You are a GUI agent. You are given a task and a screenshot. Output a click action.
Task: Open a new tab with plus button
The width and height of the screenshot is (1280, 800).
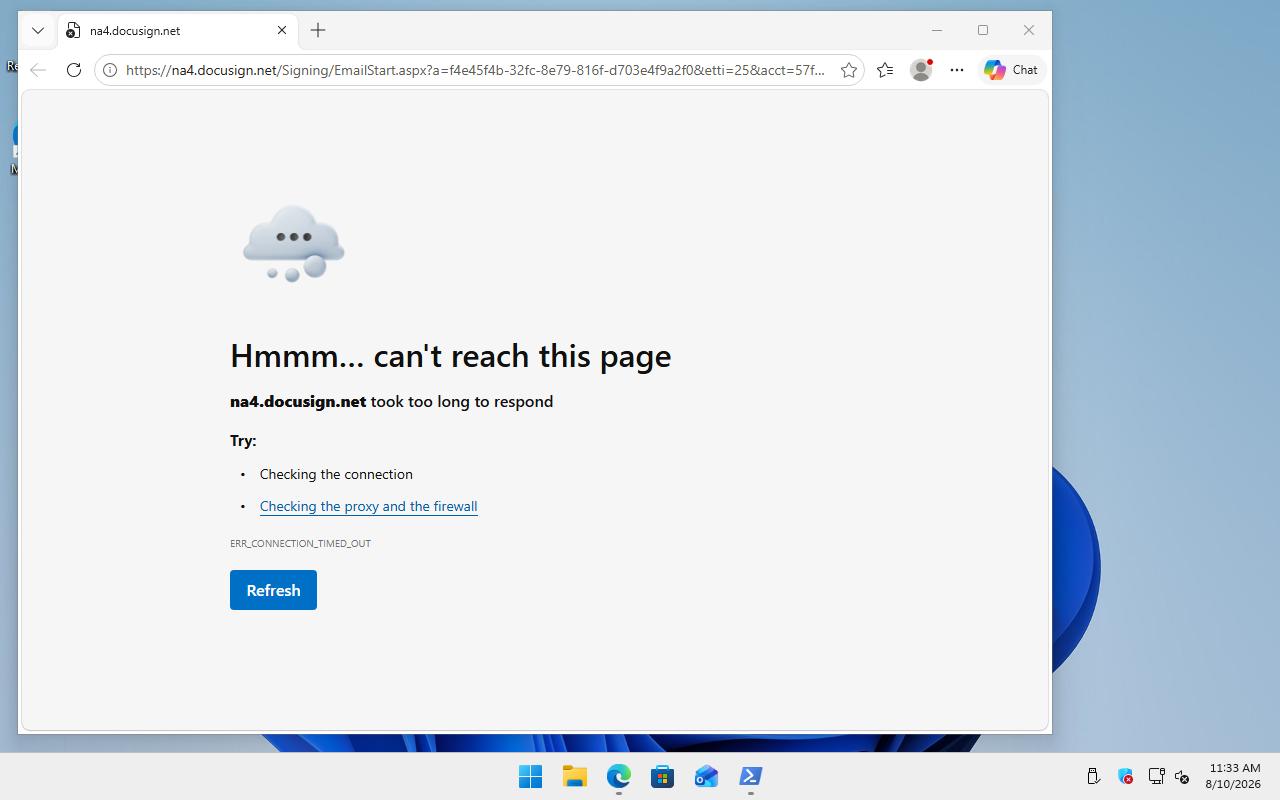pos(318,30)
